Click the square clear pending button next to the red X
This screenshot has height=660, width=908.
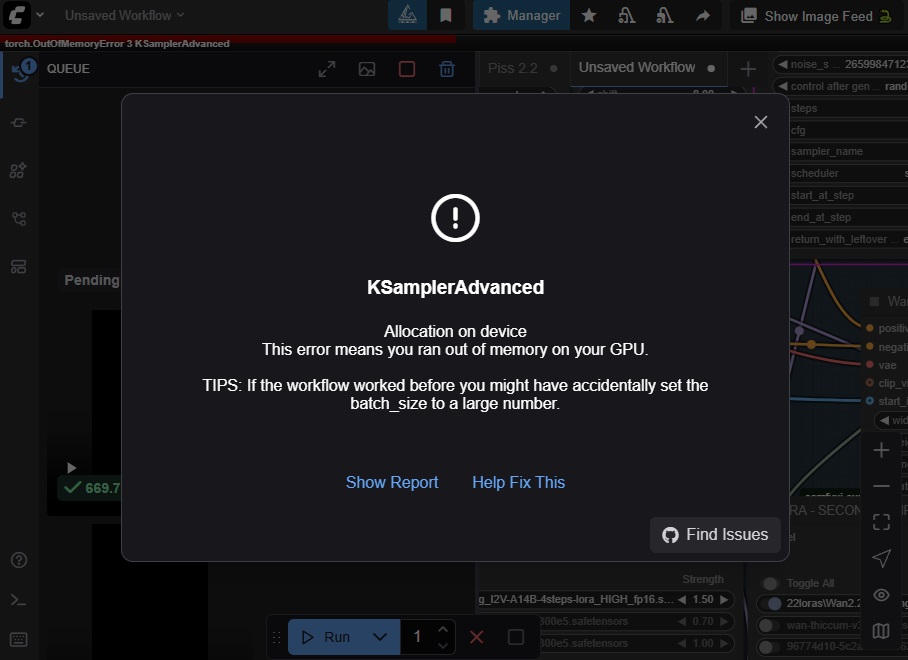tap(515, 637)
